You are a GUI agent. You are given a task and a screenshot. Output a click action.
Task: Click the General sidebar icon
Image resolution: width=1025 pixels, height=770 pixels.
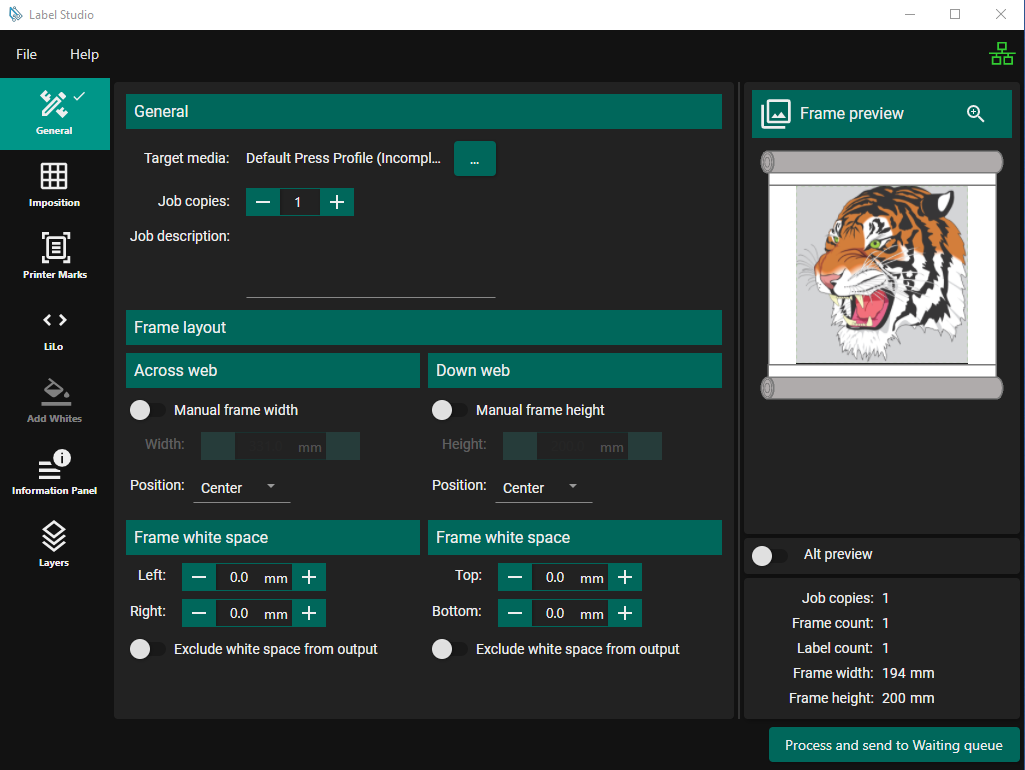pyautogui.click(x=54, y=113)
